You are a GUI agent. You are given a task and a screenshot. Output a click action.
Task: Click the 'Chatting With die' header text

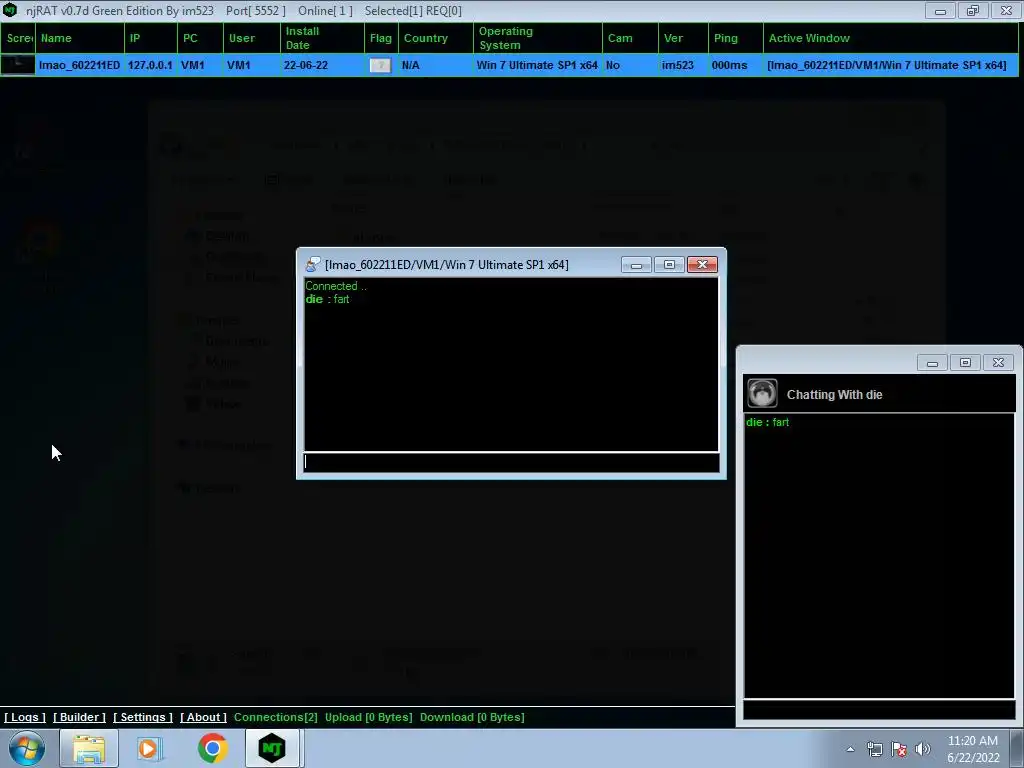pos(835,394)
